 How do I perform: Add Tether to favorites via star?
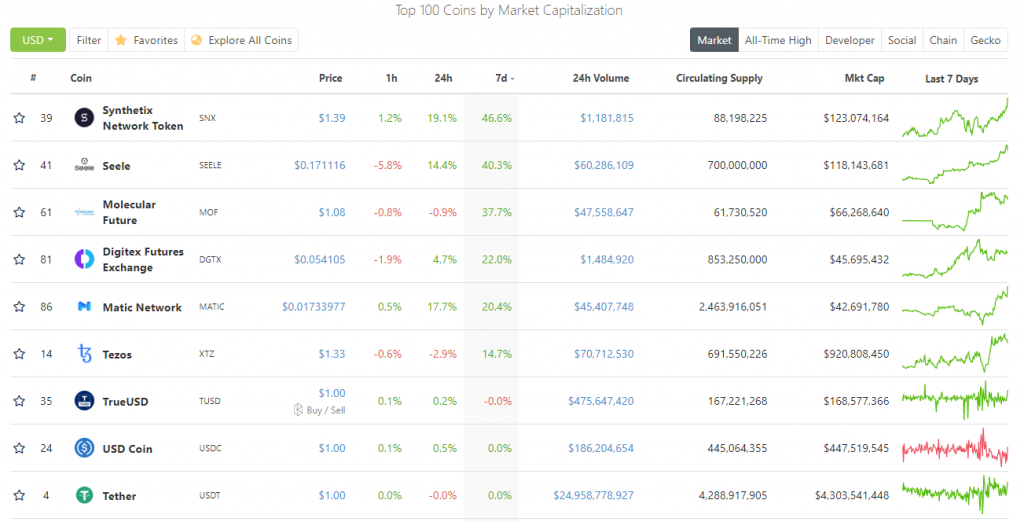(x=19, y=495)
